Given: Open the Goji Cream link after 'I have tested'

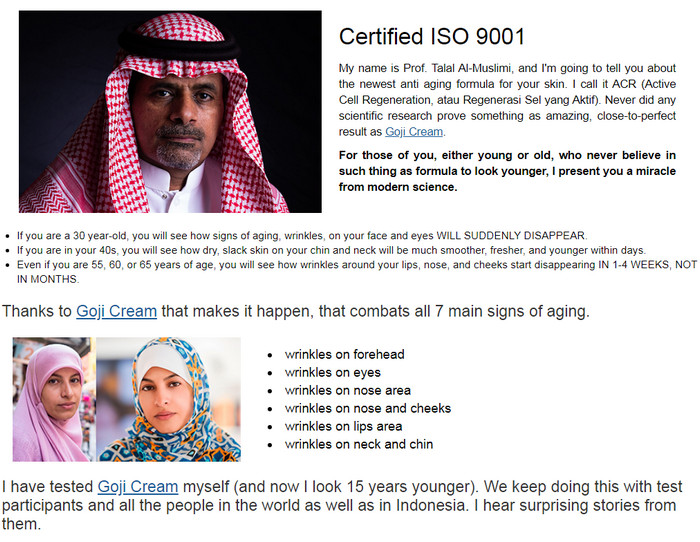Looking at the screenshot, I should pos(138,486).
